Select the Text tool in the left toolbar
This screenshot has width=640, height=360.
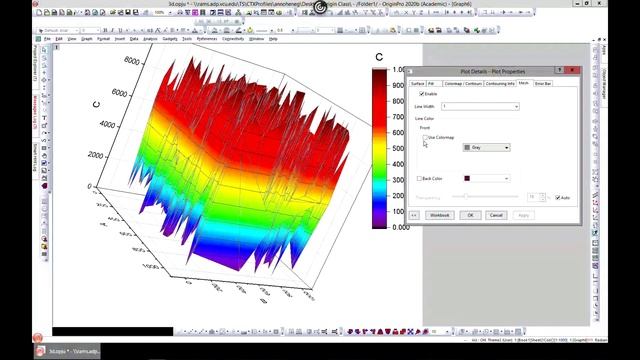(44, 118)
